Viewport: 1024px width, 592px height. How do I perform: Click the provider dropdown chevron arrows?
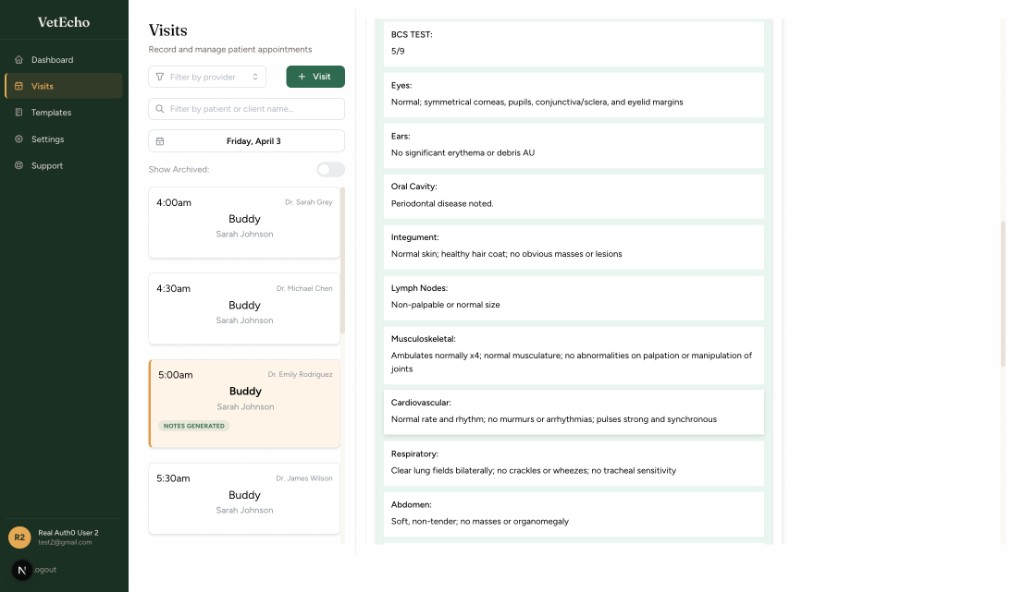257,76
